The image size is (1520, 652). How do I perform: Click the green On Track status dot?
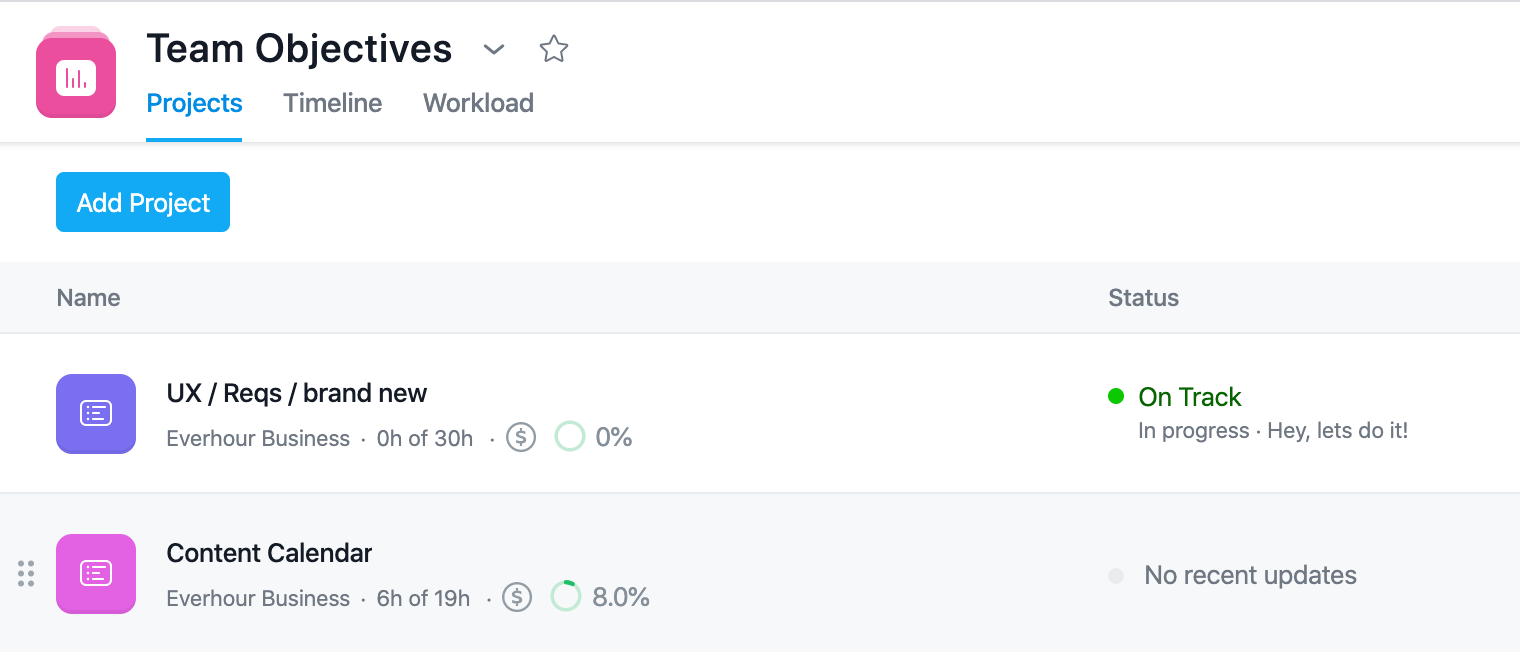point(1117,397)
